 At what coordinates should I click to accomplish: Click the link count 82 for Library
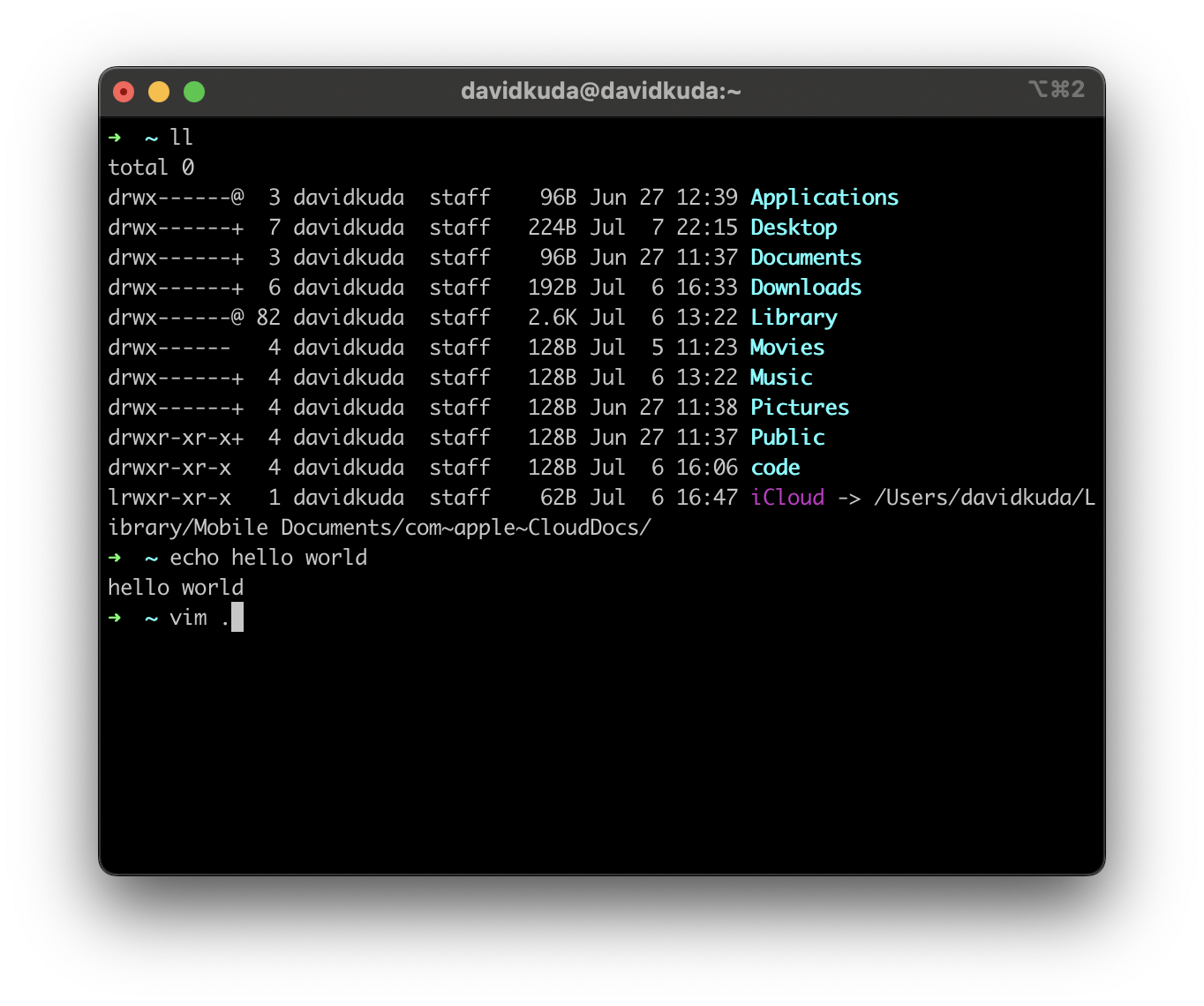pyautogui.click(x=268, y=318)
